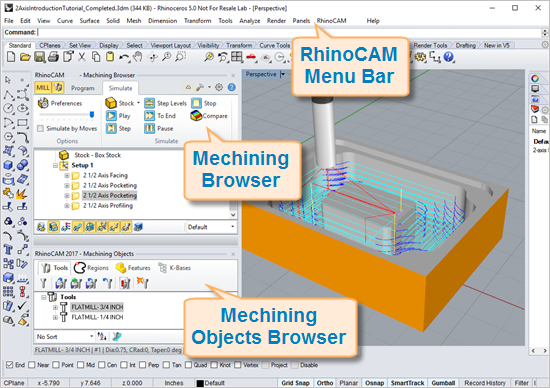Select the 2 1/2 Axis Pocketing highlighted row
The image size is (550, 388).
[x=109, y=195]
